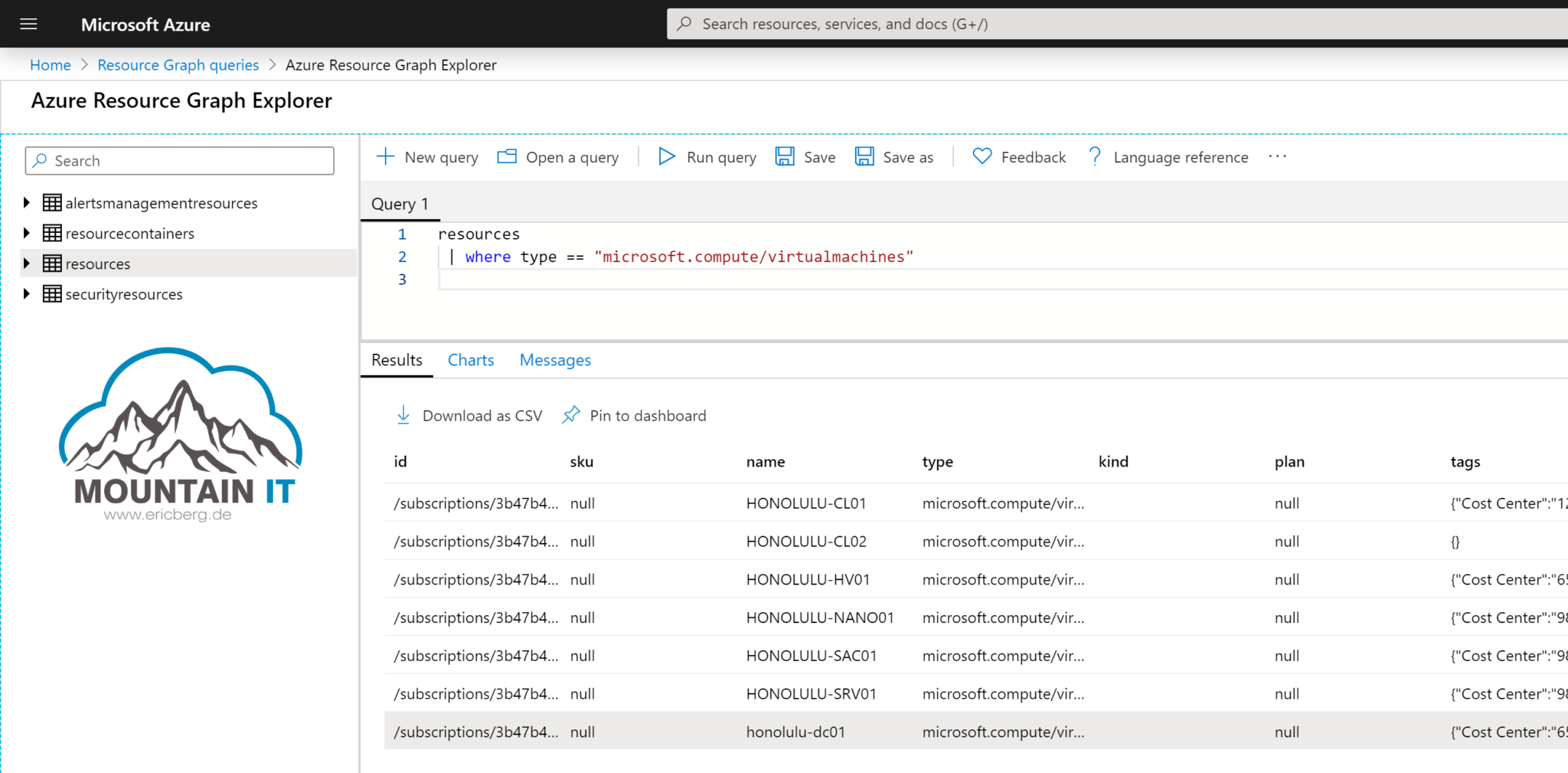
Task: Click the alertsmanagementresources table icon
Action: pos(52,203)
